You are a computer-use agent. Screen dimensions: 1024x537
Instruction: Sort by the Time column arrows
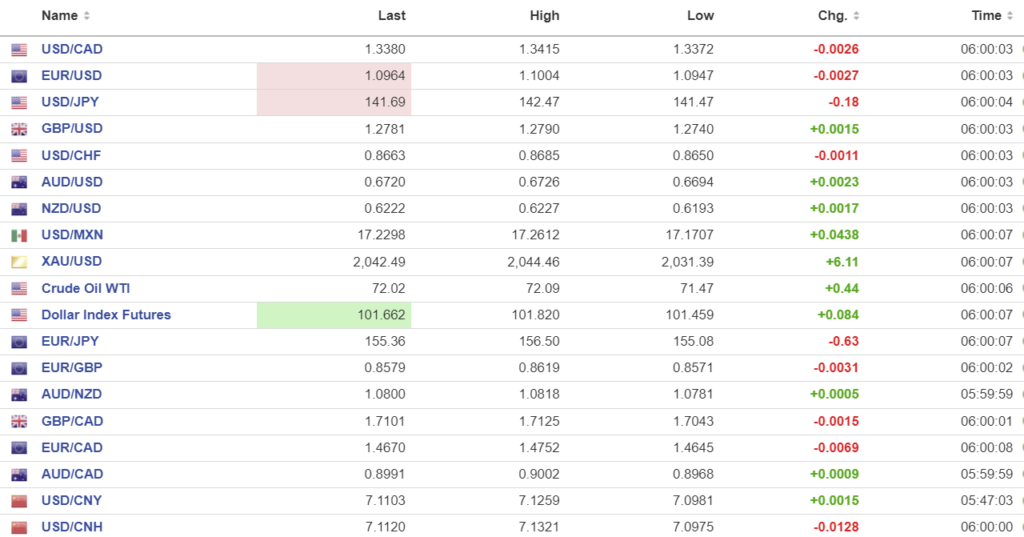(1010, 16)
